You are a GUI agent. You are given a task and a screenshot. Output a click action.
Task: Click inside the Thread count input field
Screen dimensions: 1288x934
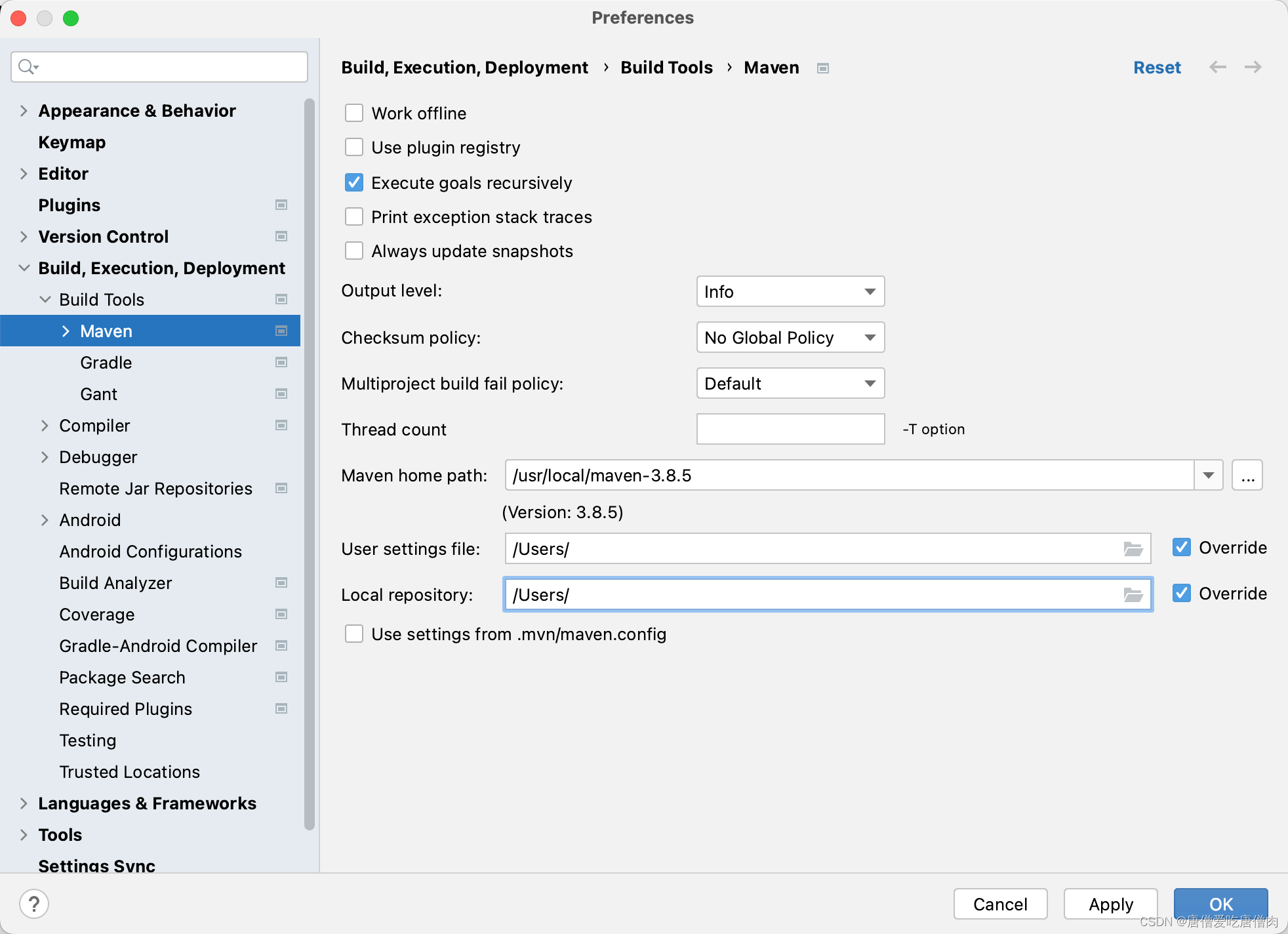[790, 428]
